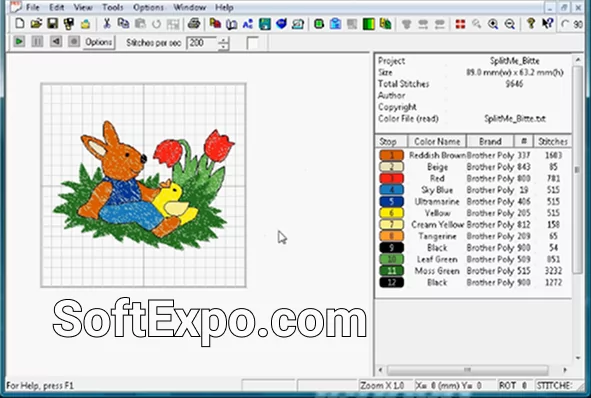Click the horizontal scrollbar under the color panel

pyautogui.click(x=467, y=370)
